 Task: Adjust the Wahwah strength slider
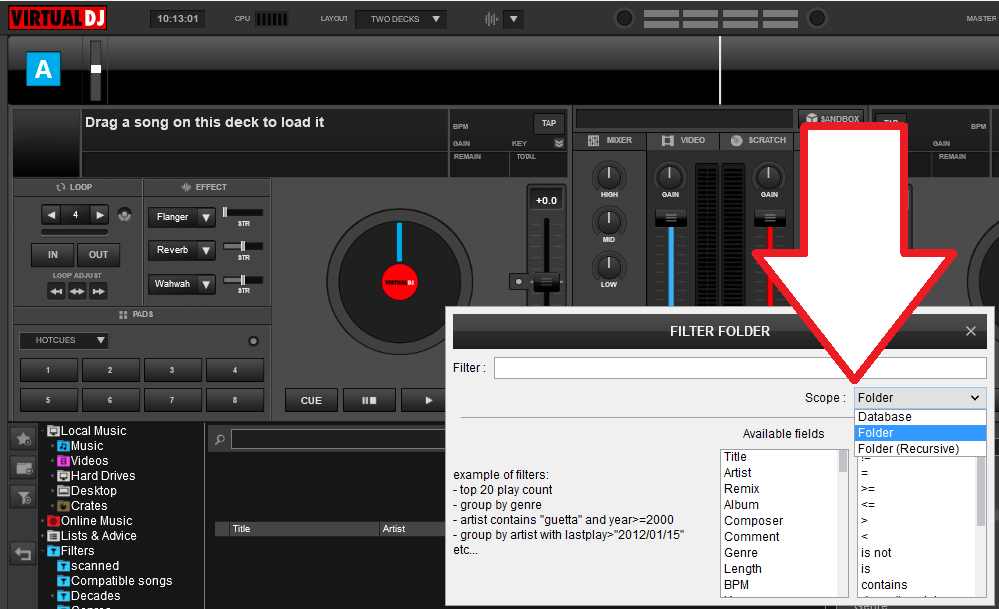(x=243, y=280)
